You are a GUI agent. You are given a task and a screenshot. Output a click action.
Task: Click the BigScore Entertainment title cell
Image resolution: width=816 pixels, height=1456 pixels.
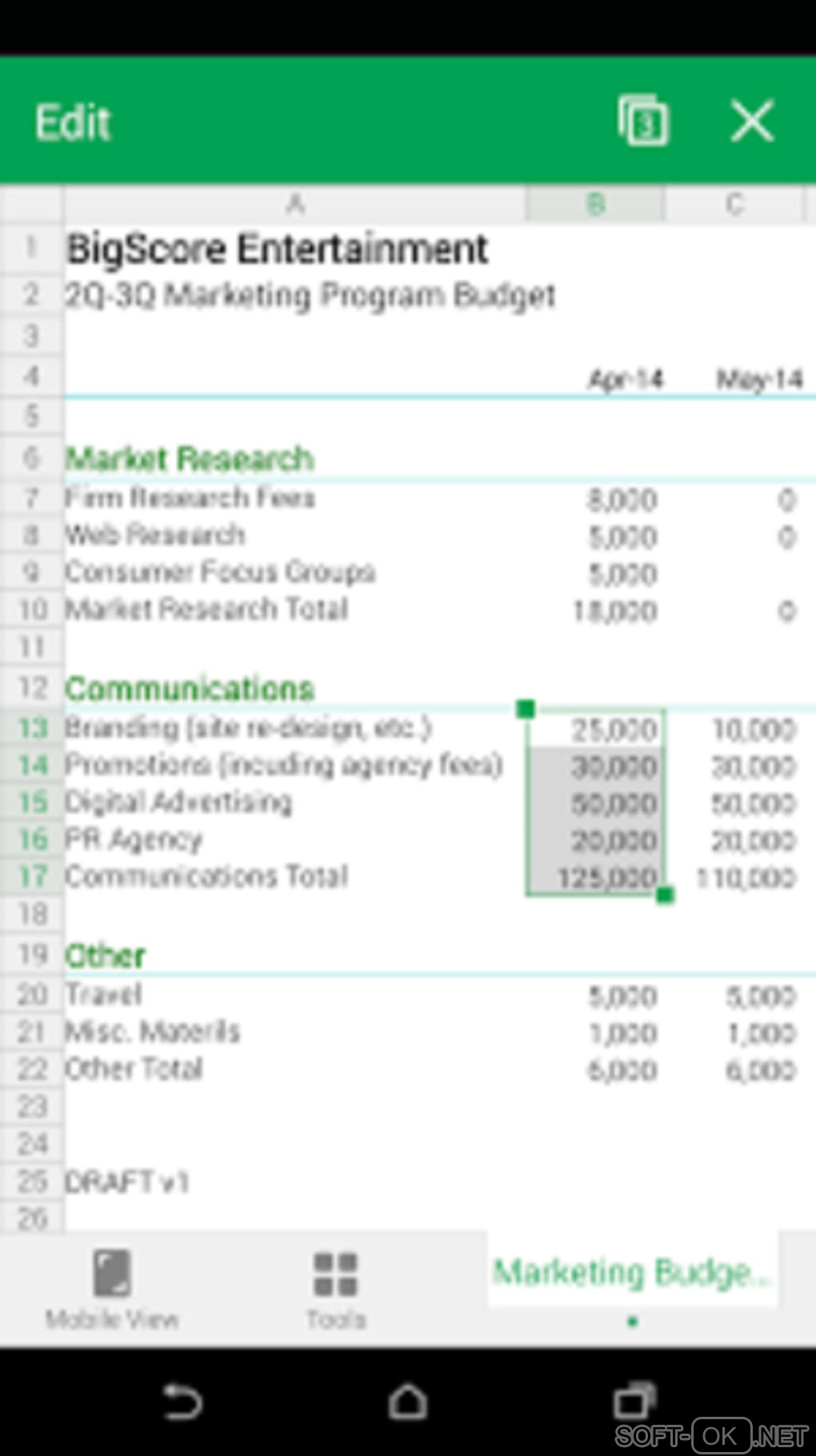pyautogui.click(x=277, y=249)
